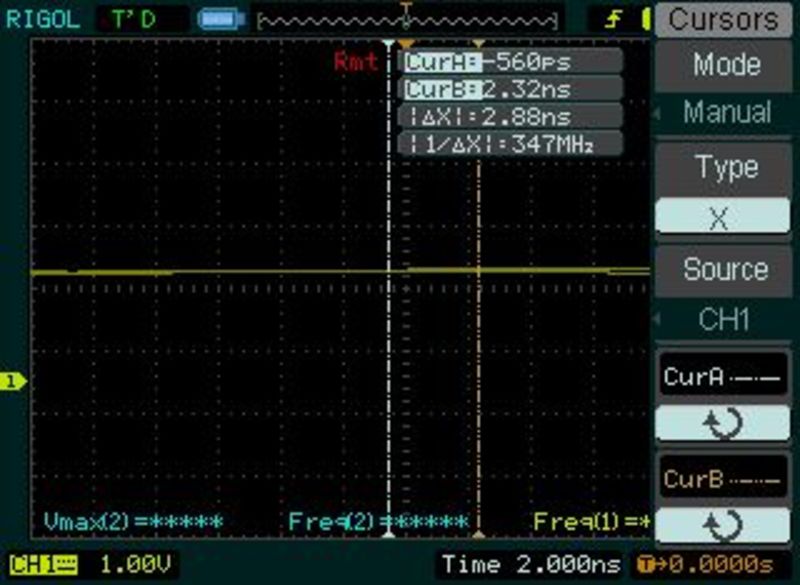The image size is (800, 585).
Task: Click the RIGOL logo
Action: click(x=40, y=17)
